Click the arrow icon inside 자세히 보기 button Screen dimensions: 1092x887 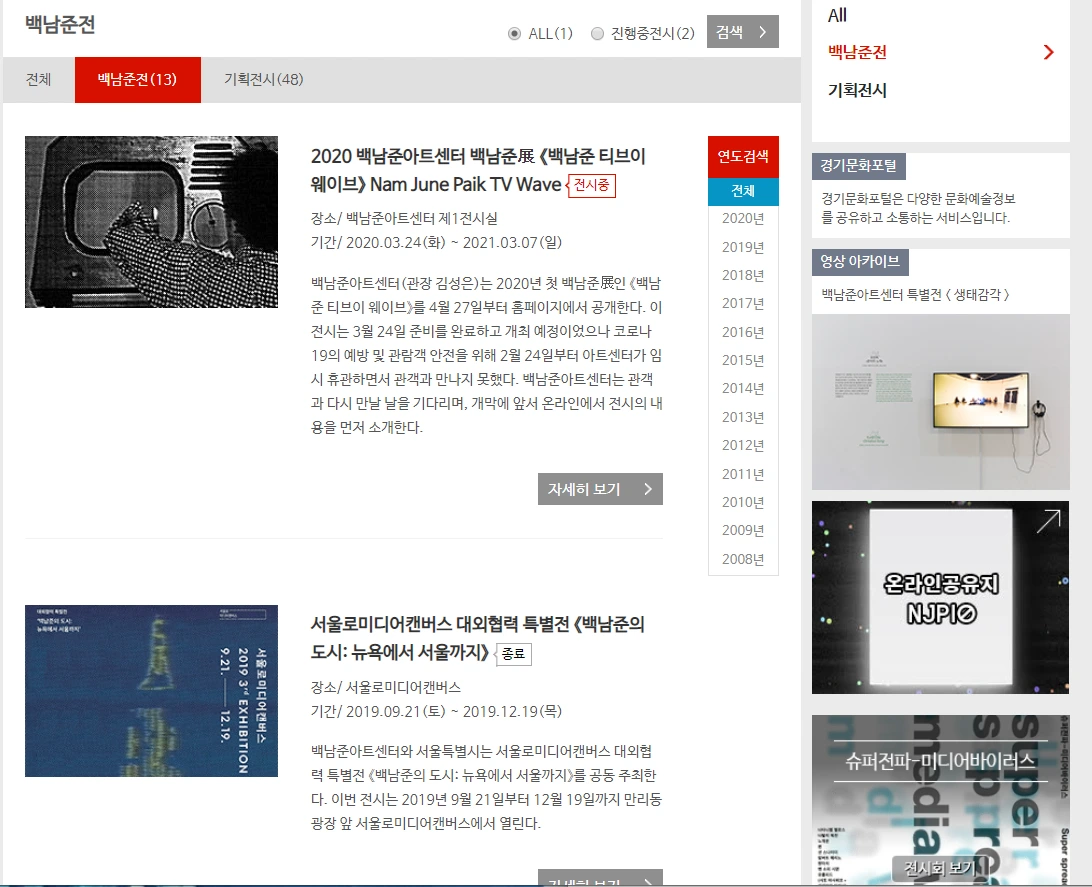click(x=648, y=489)
